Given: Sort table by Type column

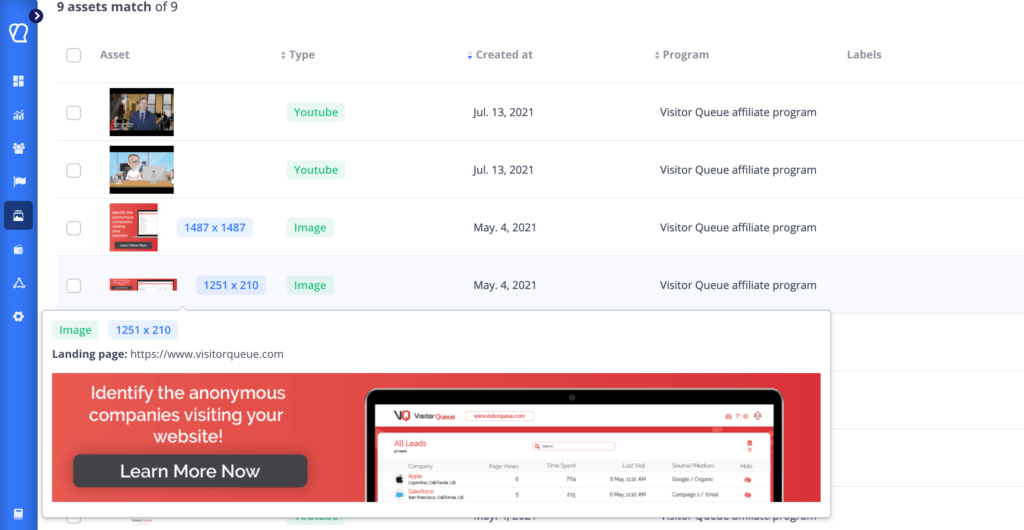Looking at the screenshot, I should [x=298, y=55].
